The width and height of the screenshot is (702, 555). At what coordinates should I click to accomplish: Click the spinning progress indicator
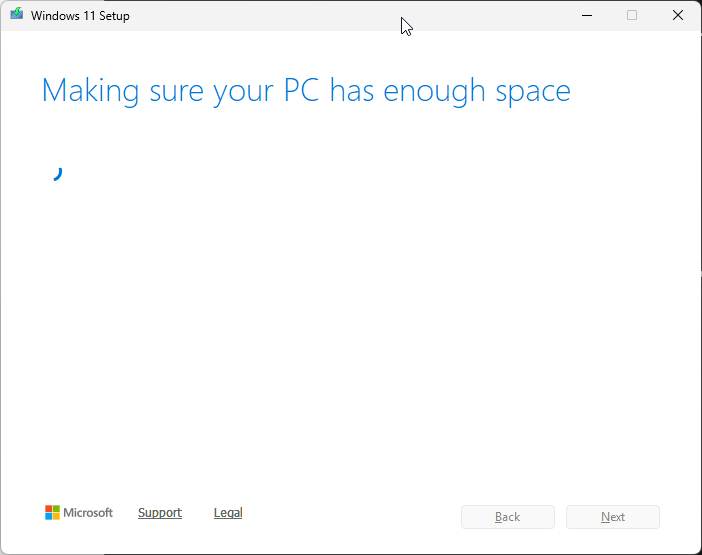(56, 173)
